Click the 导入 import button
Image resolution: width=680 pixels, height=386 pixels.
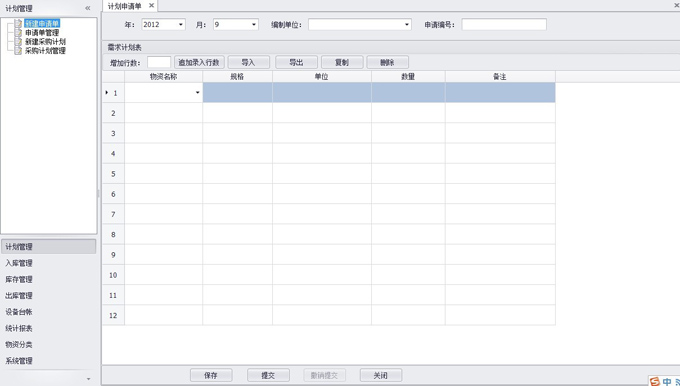point(248,62)
